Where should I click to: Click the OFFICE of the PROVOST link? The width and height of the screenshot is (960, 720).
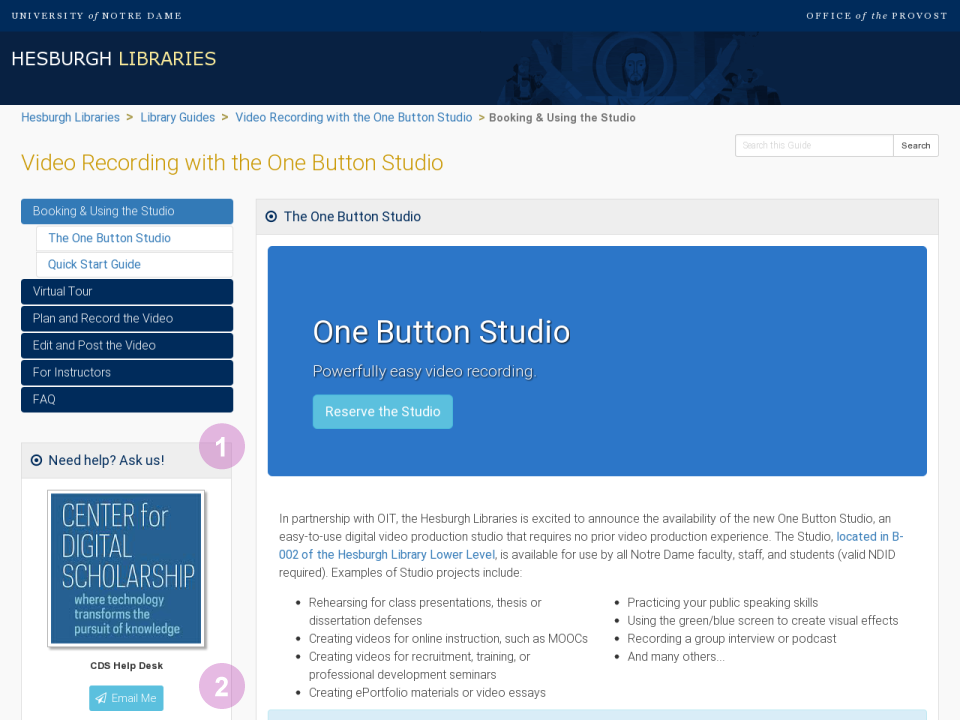876,15
